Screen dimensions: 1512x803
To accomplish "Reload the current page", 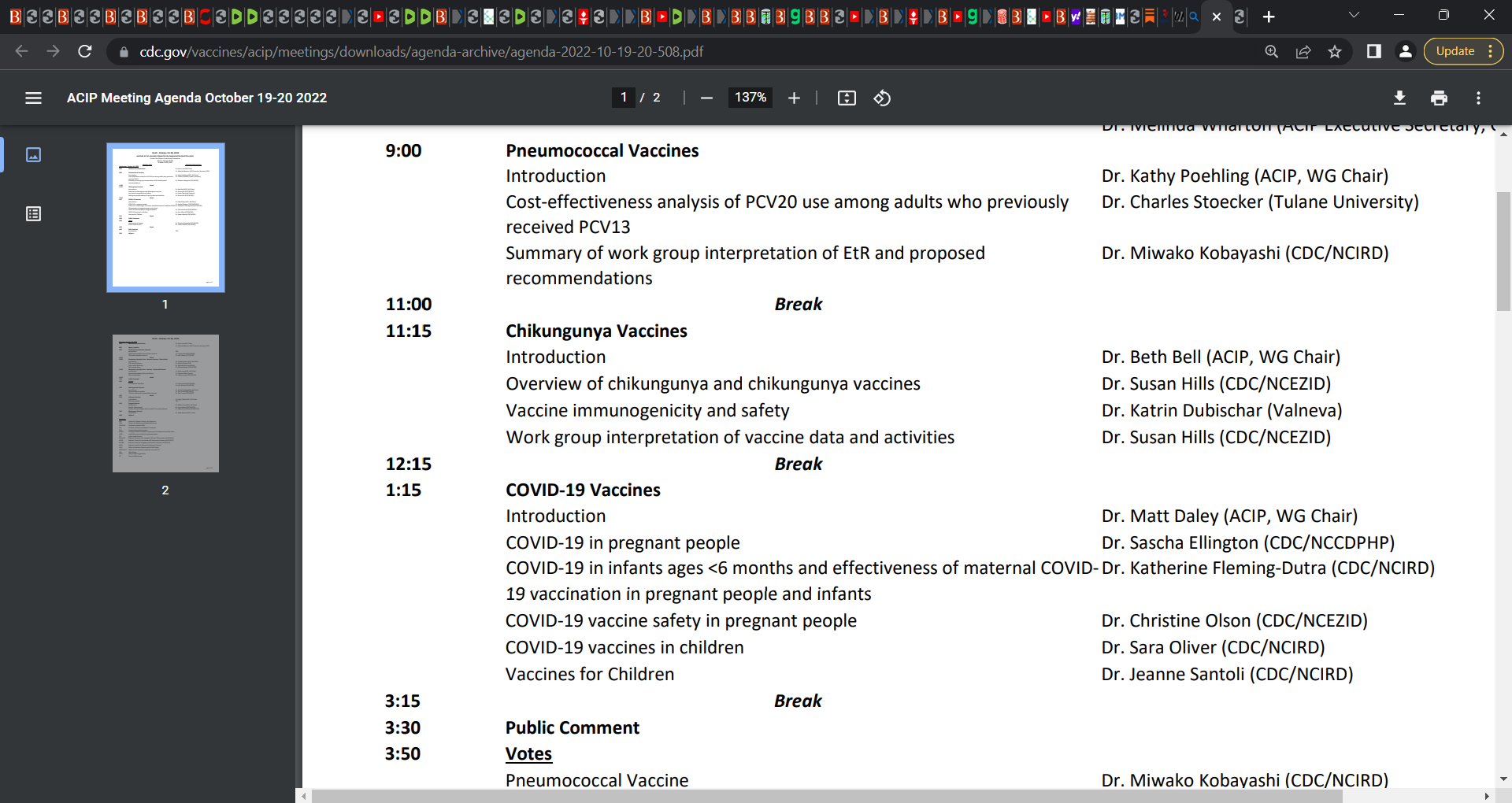I will tap(85, 51).
